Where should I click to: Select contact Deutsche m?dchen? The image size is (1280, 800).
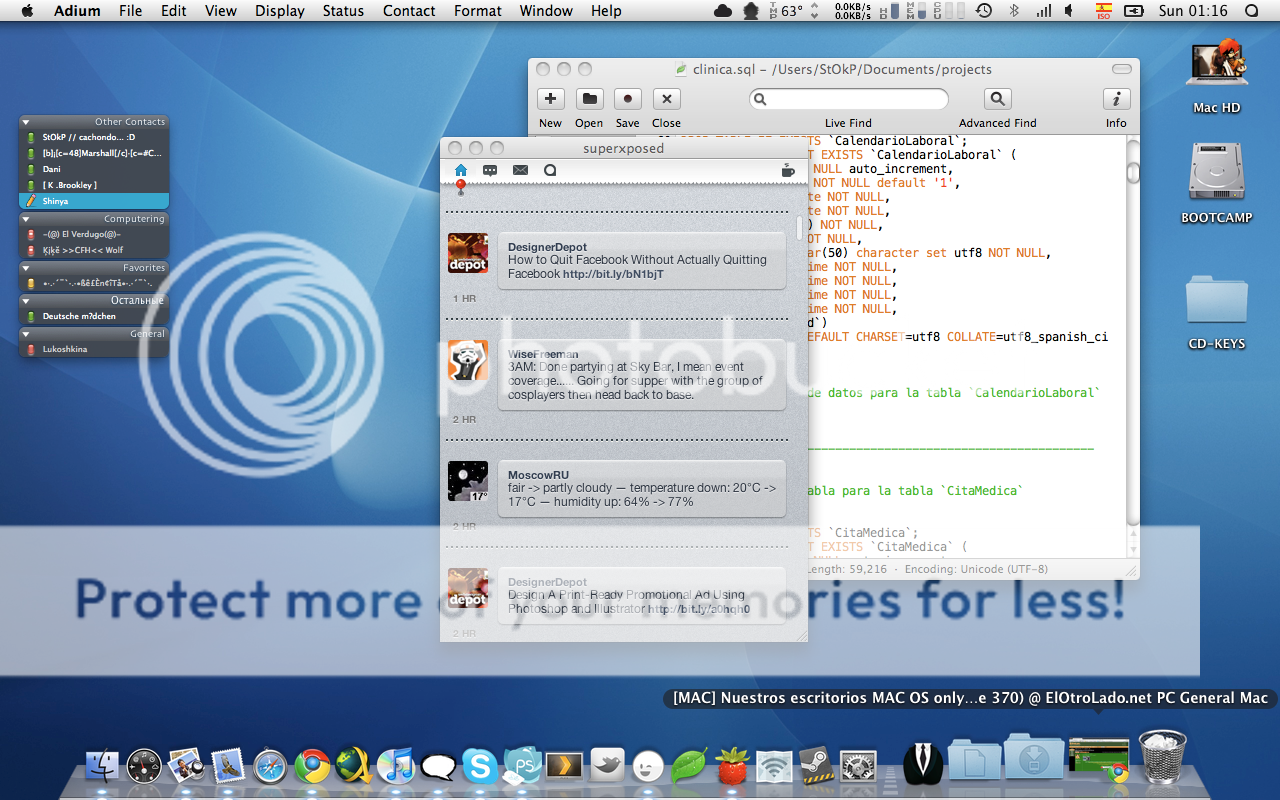(94, 316)
